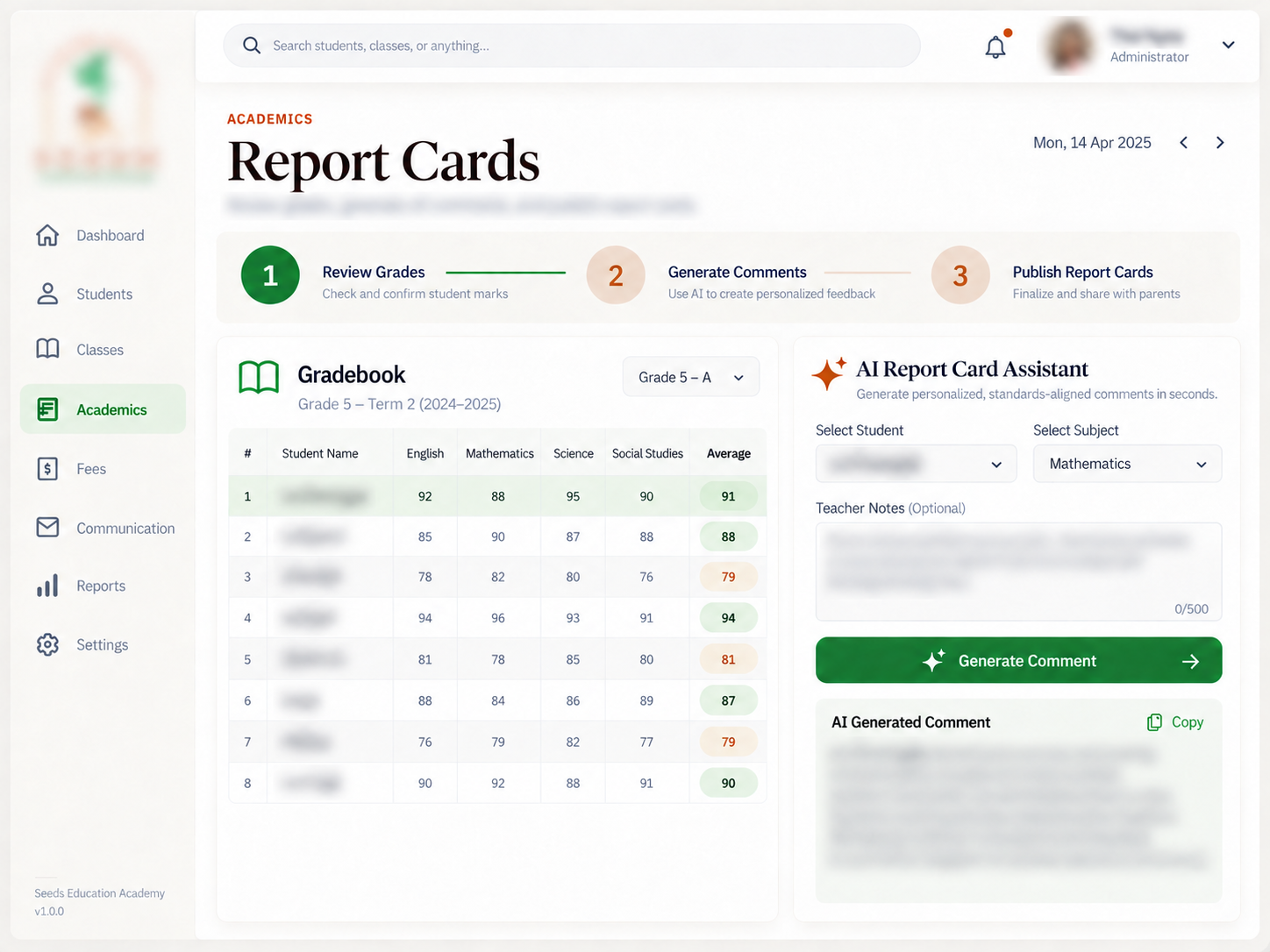The width and height of the screenshot is (1270, 952).
Task: Open the Select Subject Mathematics dropdown
Action: click(1127, 464)
